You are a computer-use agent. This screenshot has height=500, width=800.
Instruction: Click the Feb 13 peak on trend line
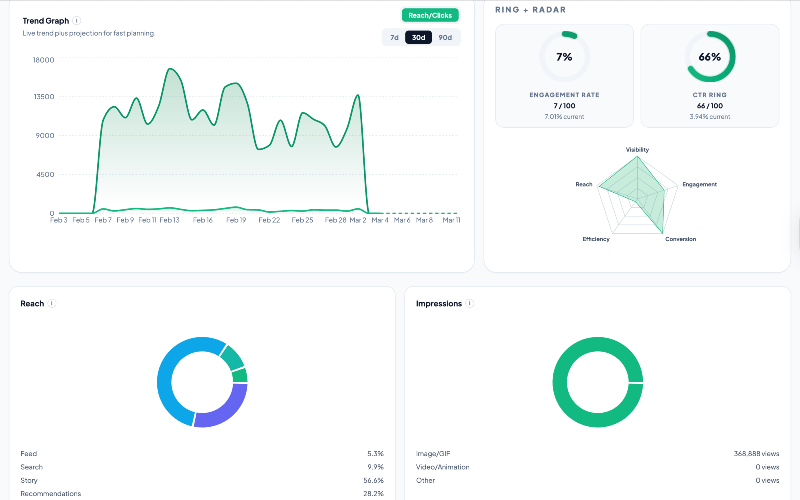point(170,69)
